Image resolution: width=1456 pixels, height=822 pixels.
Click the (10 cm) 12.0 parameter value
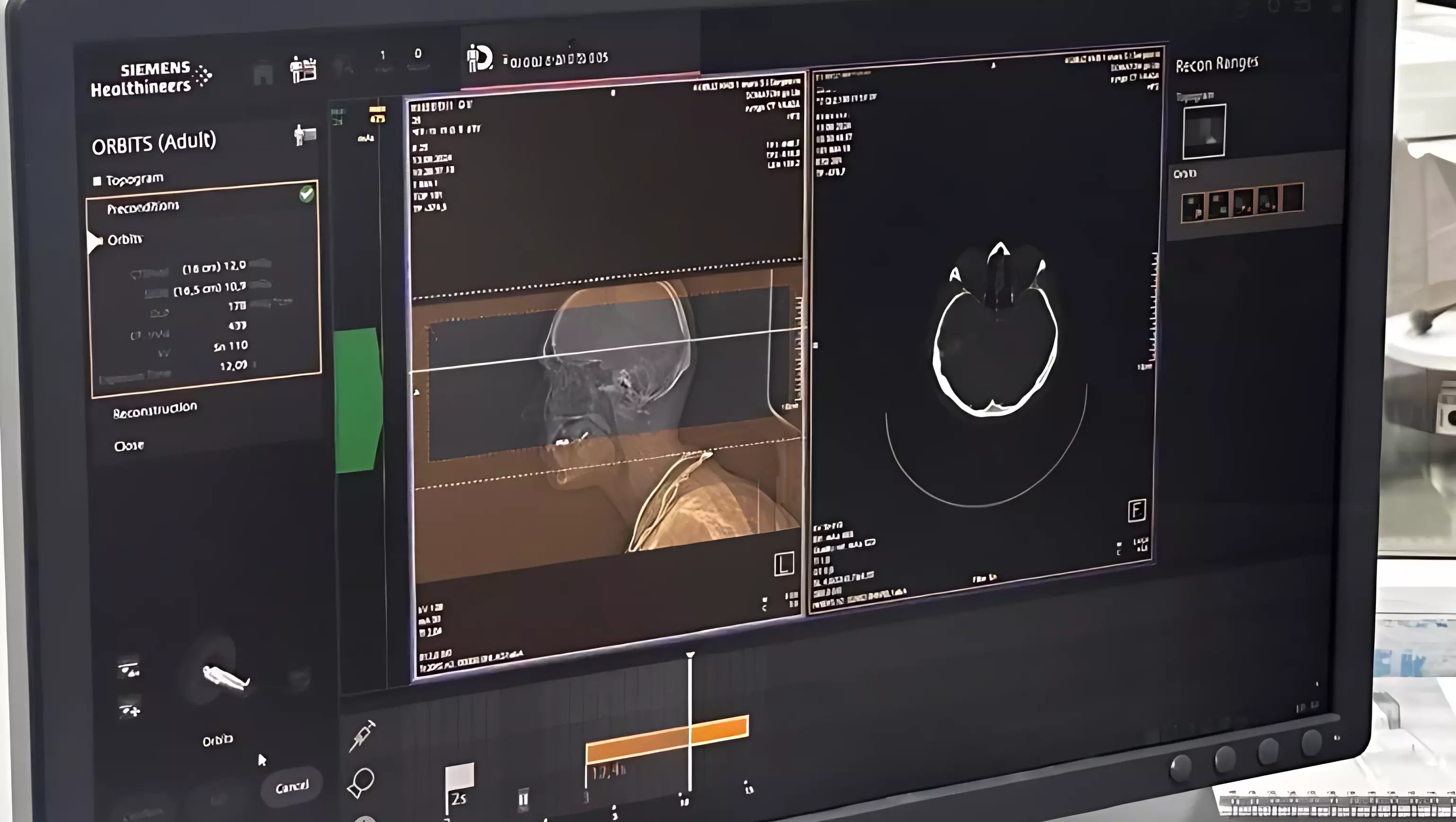(214, 267)
